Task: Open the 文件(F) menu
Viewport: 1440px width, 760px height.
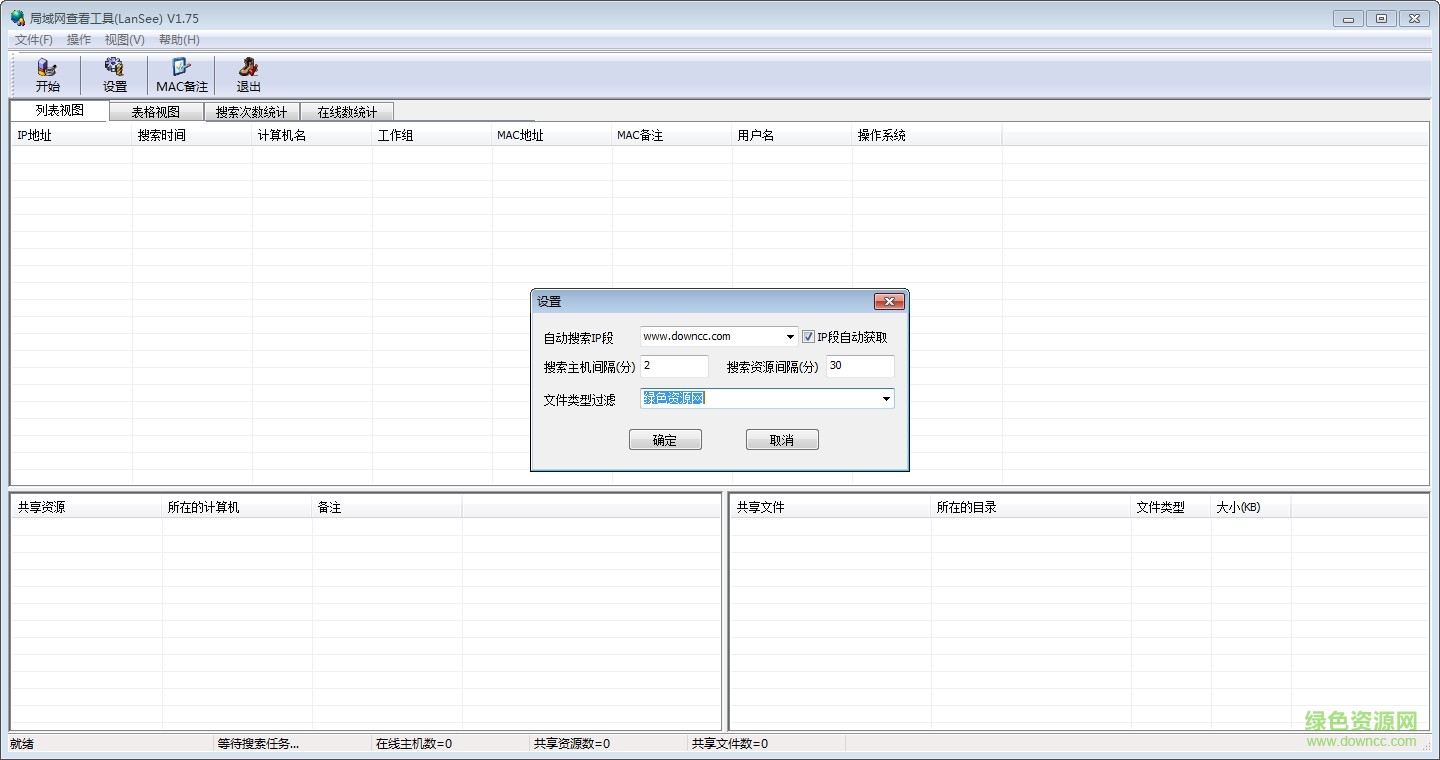Action: pos(34,40)
